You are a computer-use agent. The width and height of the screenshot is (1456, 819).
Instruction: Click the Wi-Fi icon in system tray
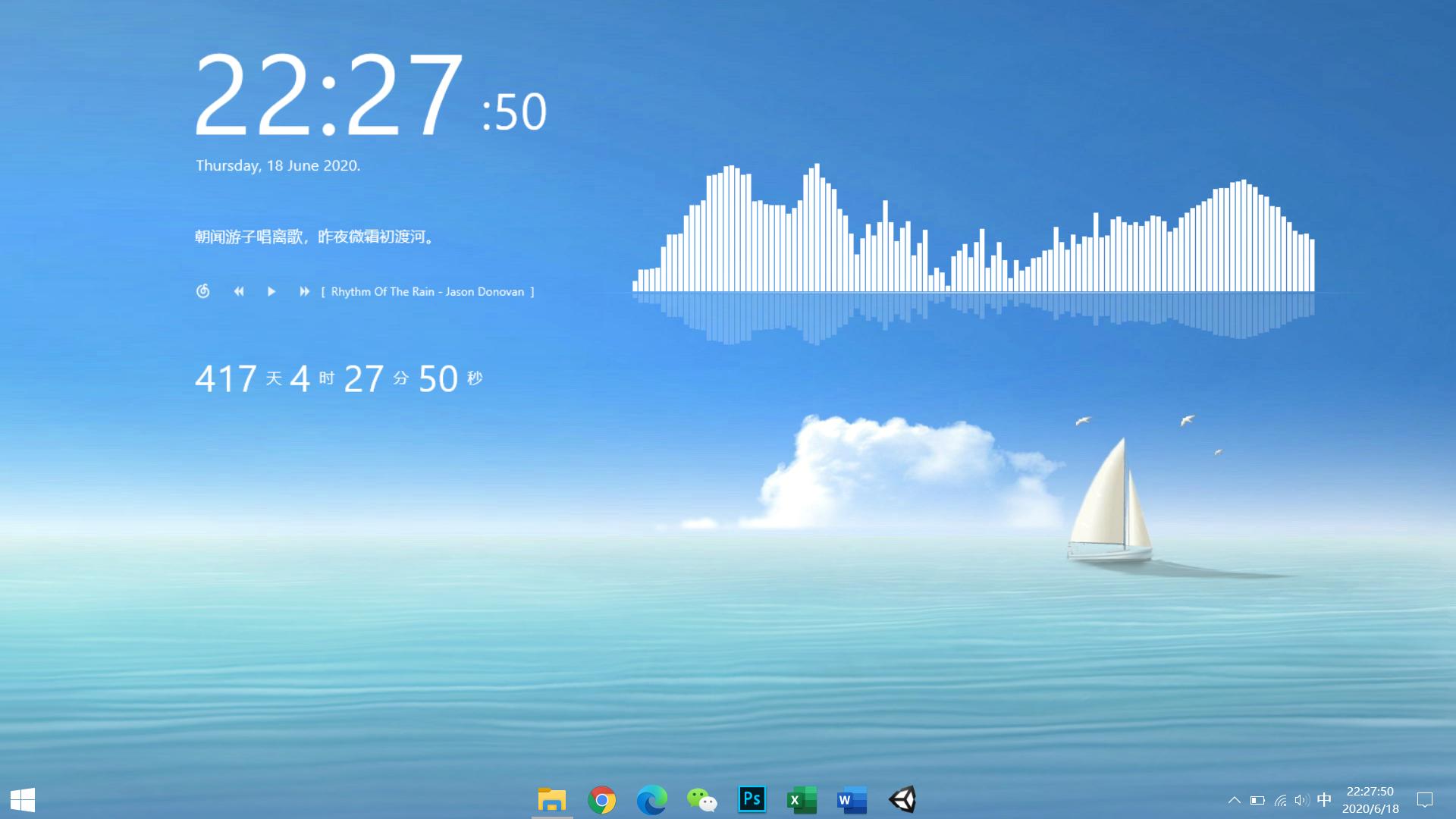point(1281,800)
